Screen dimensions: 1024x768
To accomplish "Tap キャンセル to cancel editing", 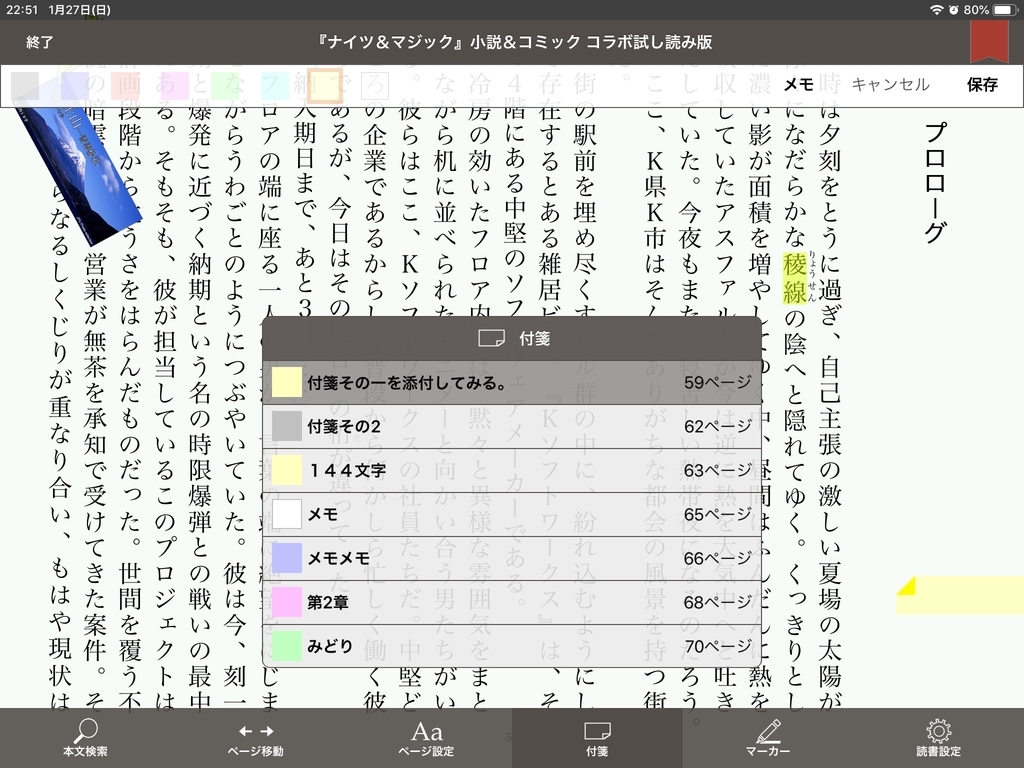I will click(x=890, y=85).
